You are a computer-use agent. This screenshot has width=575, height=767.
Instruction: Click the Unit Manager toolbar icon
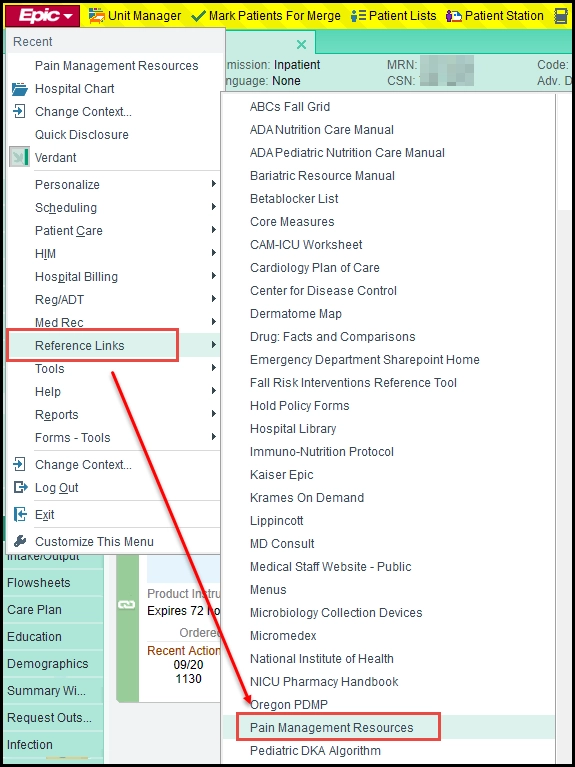[x=96, y=16]
